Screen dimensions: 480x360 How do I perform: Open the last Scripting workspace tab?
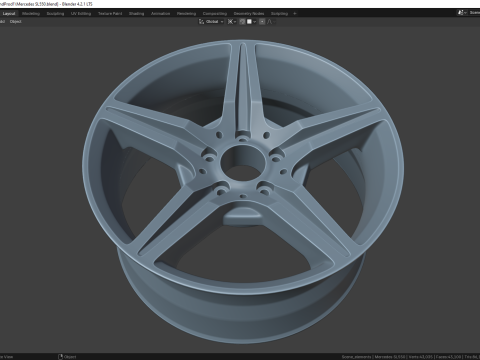pyautogui.click(x=279, y=14)
